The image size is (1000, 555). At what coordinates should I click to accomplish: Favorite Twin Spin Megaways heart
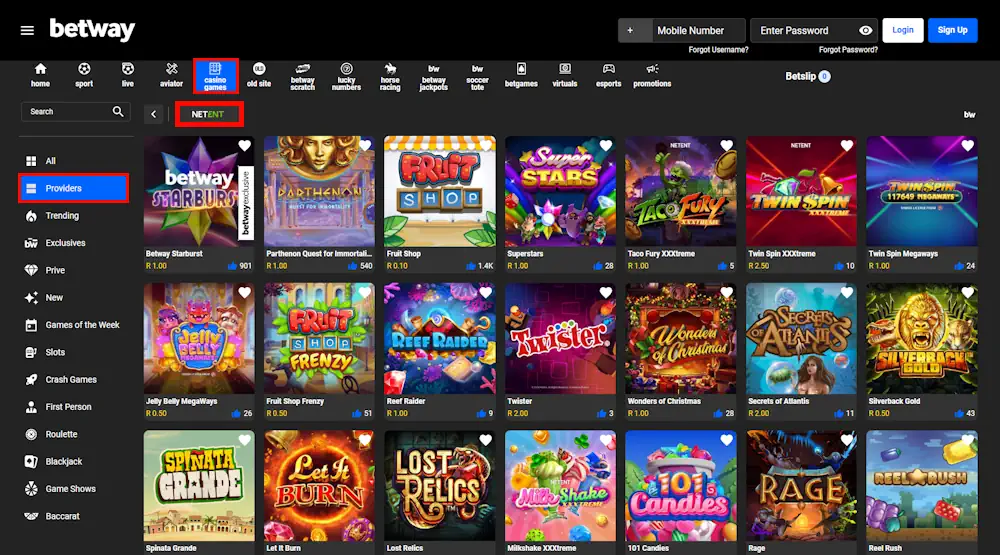(x=967, y=145)
